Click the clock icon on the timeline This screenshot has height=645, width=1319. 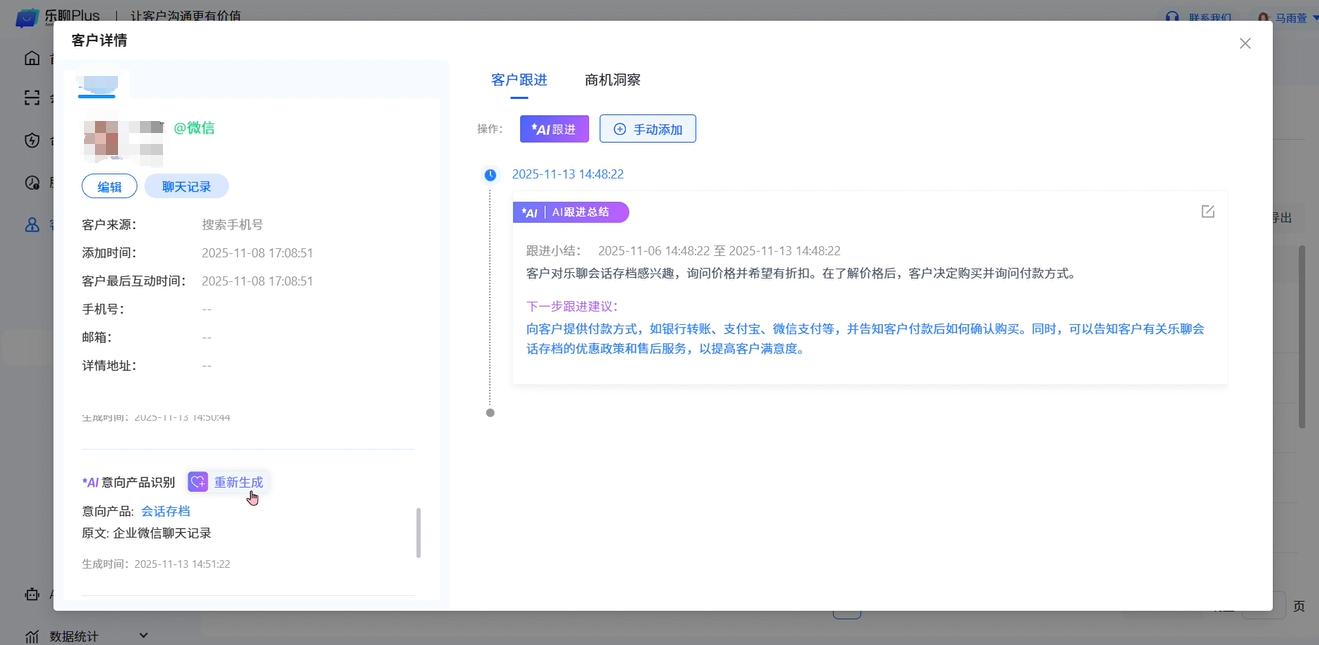pos(490,175)
